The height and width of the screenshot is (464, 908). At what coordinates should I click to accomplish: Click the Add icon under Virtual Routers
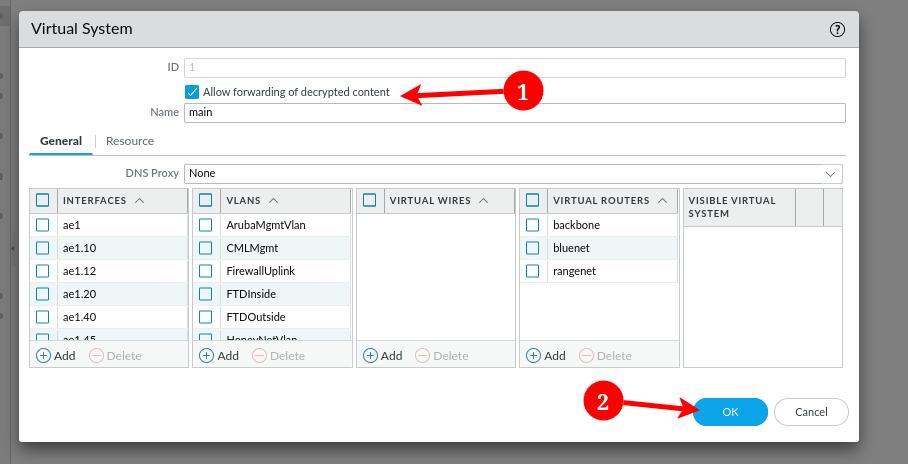533,355
